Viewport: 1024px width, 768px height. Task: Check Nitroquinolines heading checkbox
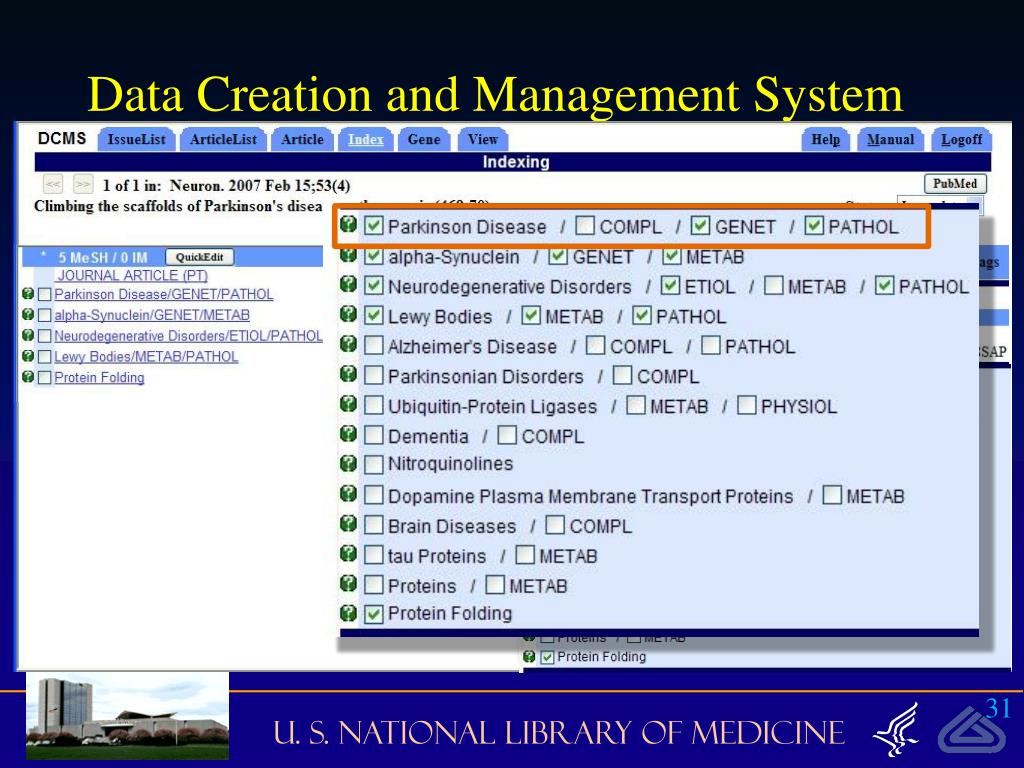373,465
